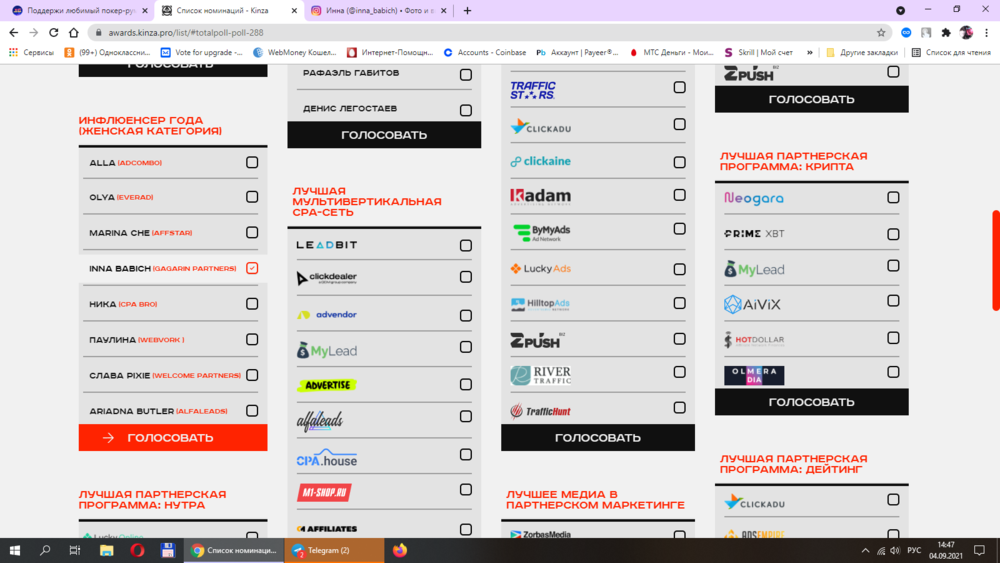Open Telegram from the taskbar

[334, 550]
